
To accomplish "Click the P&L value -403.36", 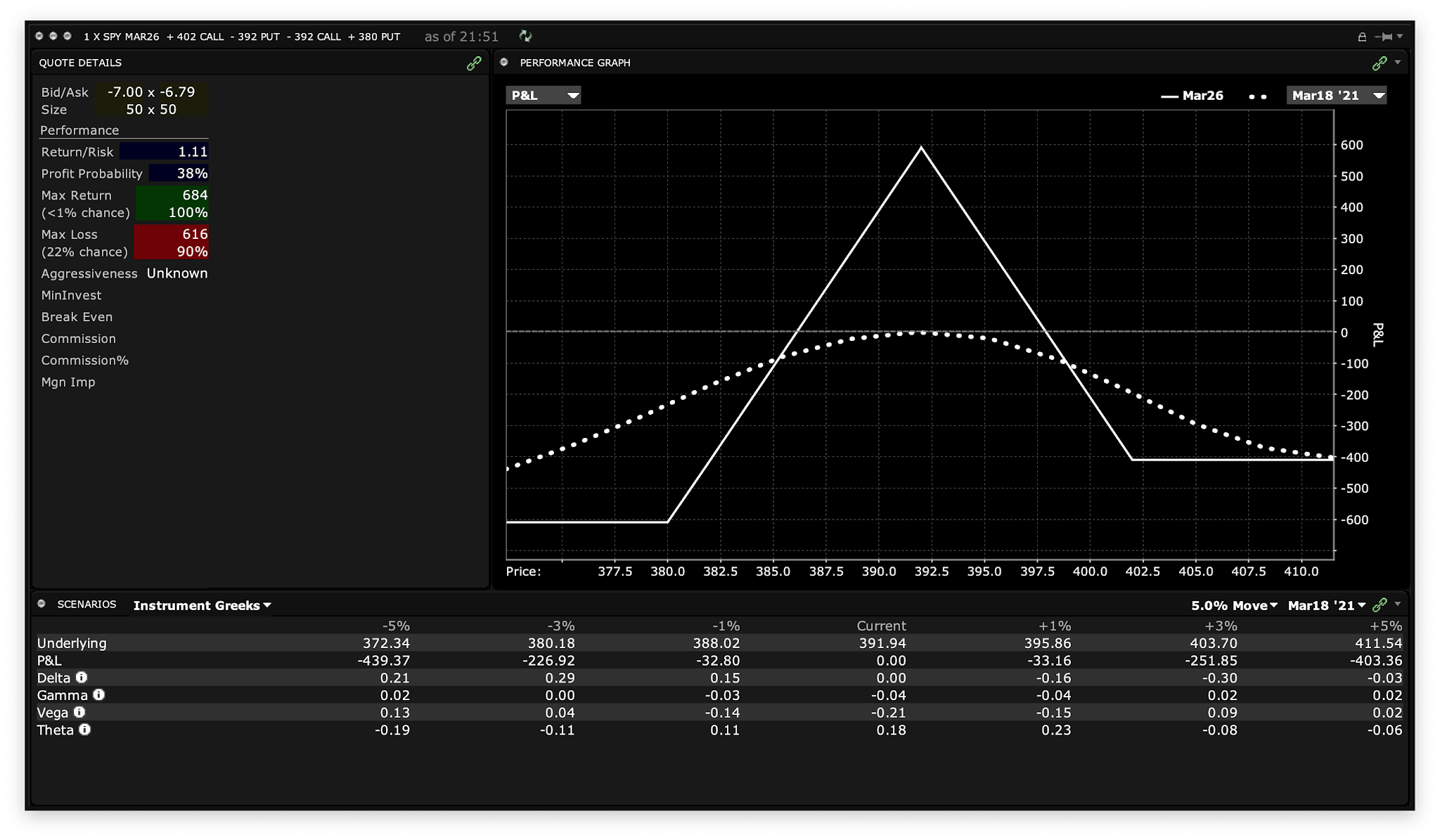I will 1375,661.
